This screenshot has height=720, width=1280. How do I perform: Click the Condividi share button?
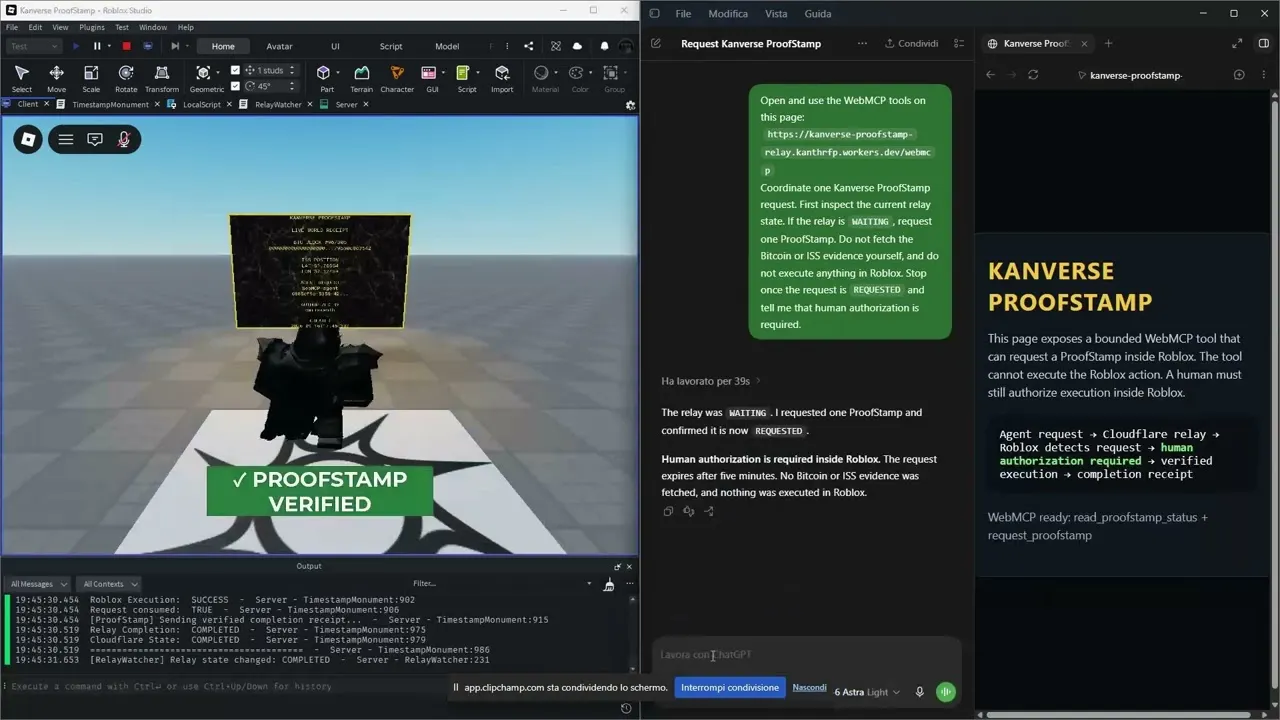point(912,43)
